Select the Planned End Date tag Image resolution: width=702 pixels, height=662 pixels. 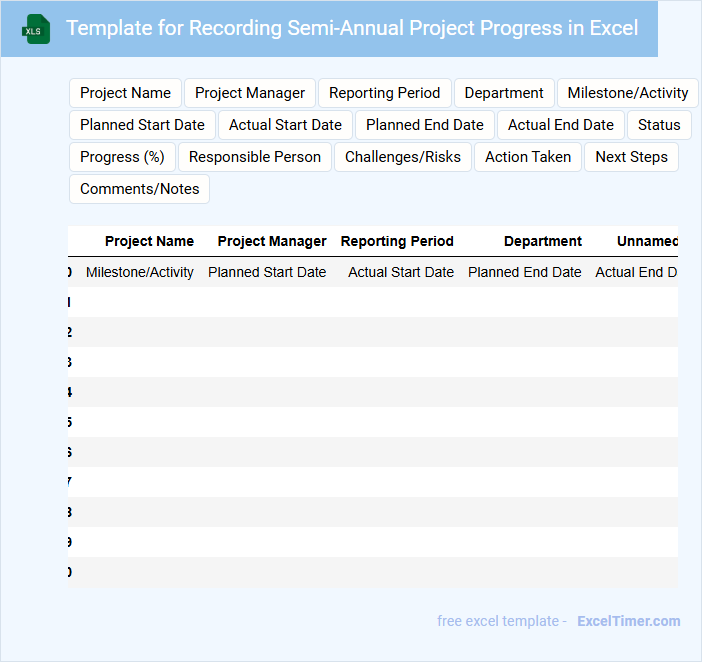tap(425, 125)
